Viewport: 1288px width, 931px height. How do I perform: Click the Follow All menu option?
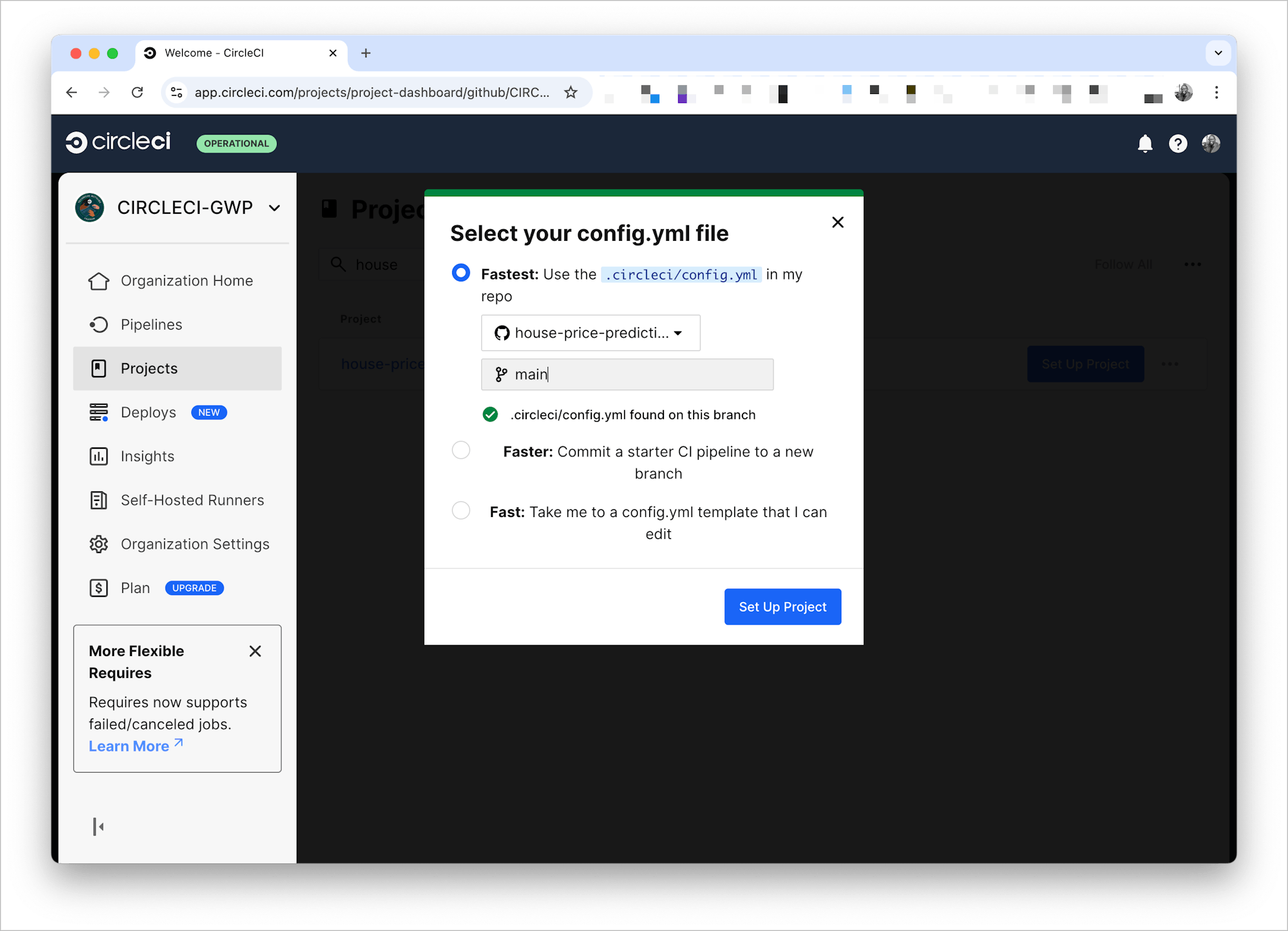[1123, 264]
